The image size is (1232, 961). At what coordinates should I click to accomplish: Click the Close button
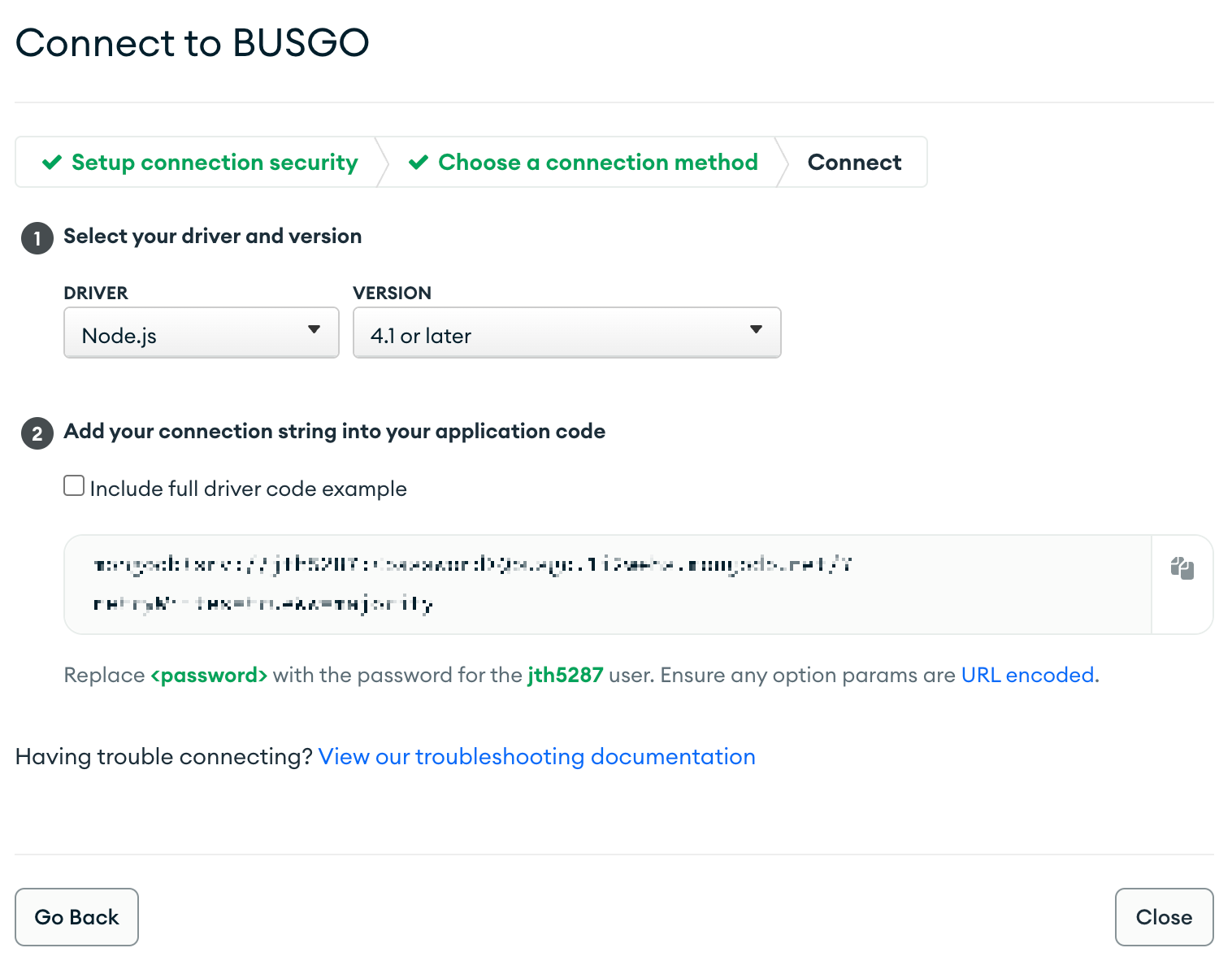pyautogui.click(x=1164, y=917)
